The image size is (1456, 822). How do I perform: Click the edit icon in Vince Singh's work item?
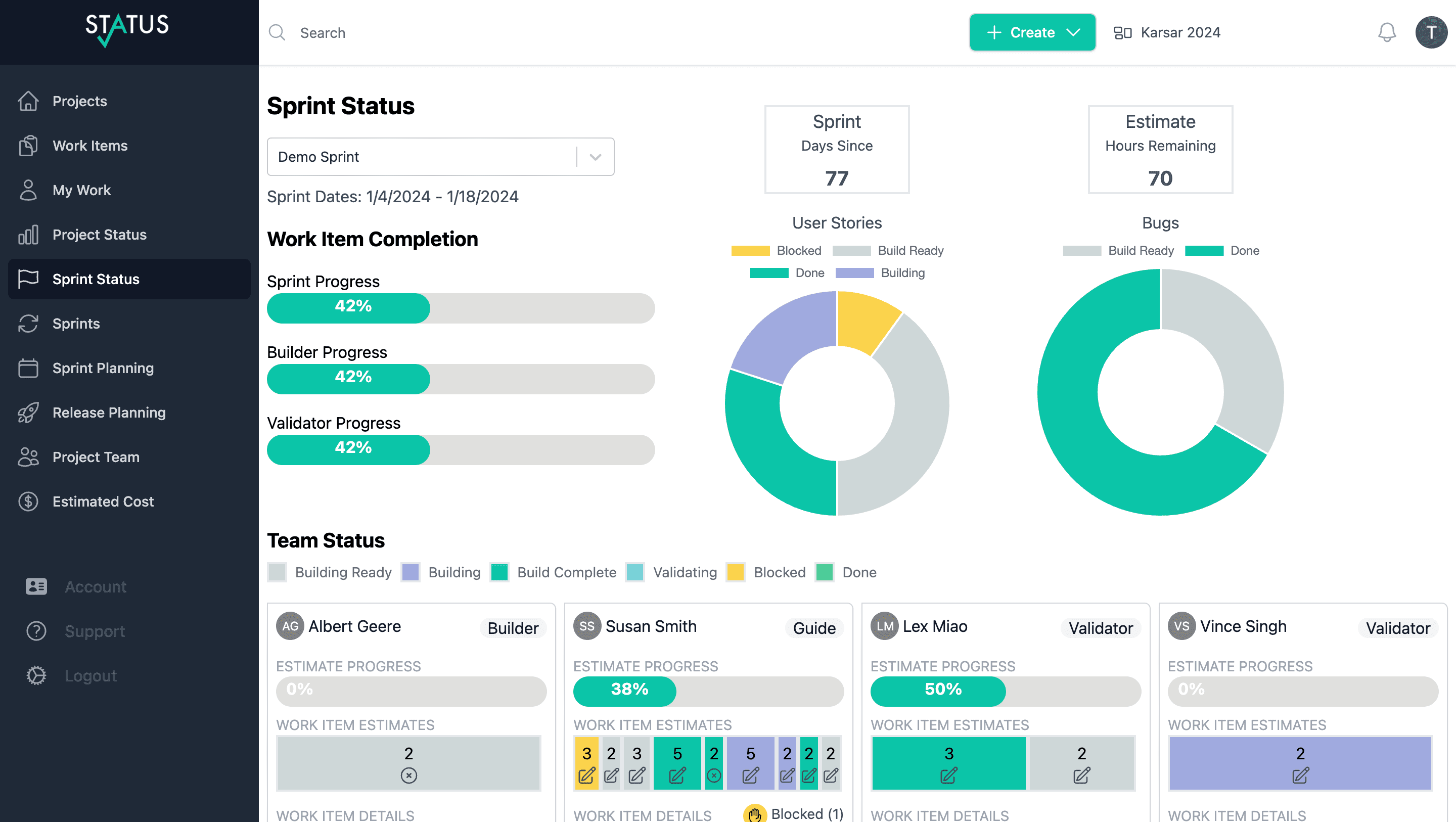pos(1300,775)
